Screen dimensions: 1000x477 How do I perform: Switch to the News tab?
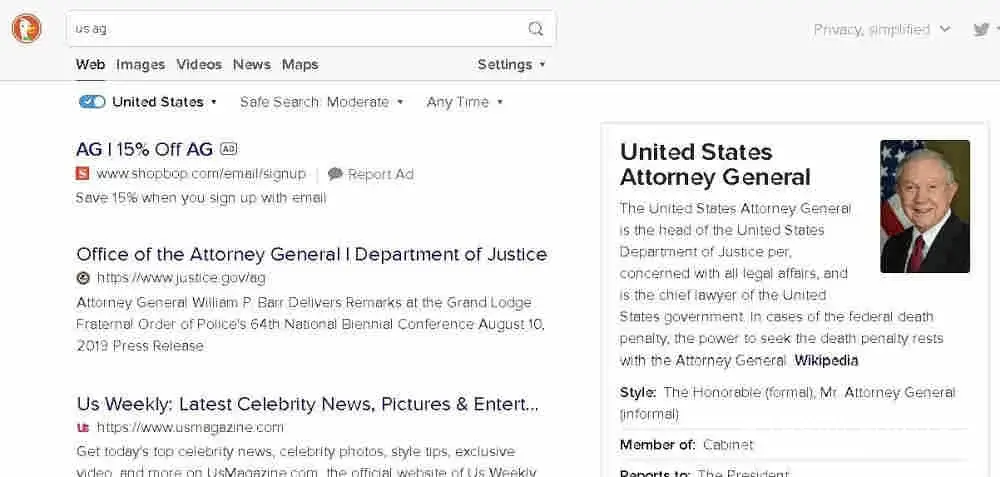(252, 64)
